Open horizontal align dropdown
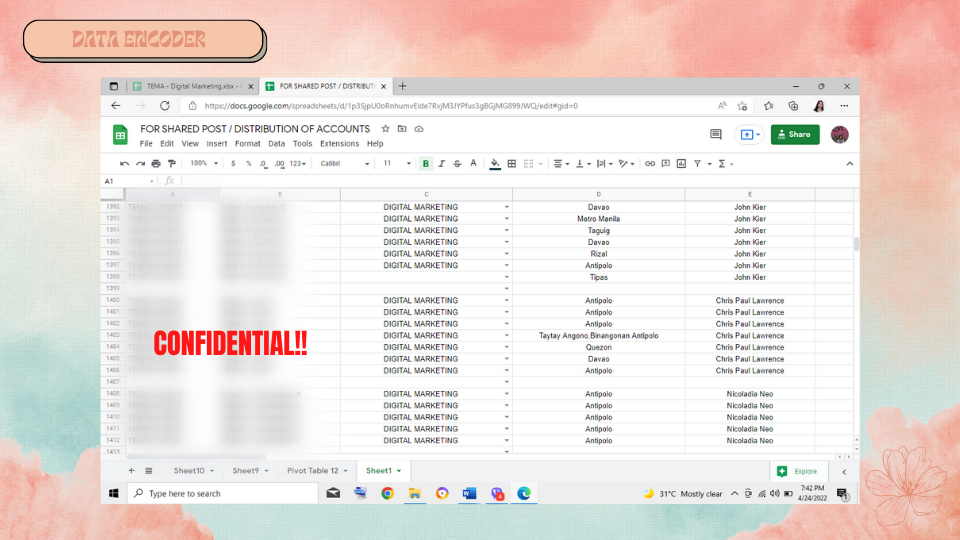960x540 pixels. pos(561,163)
